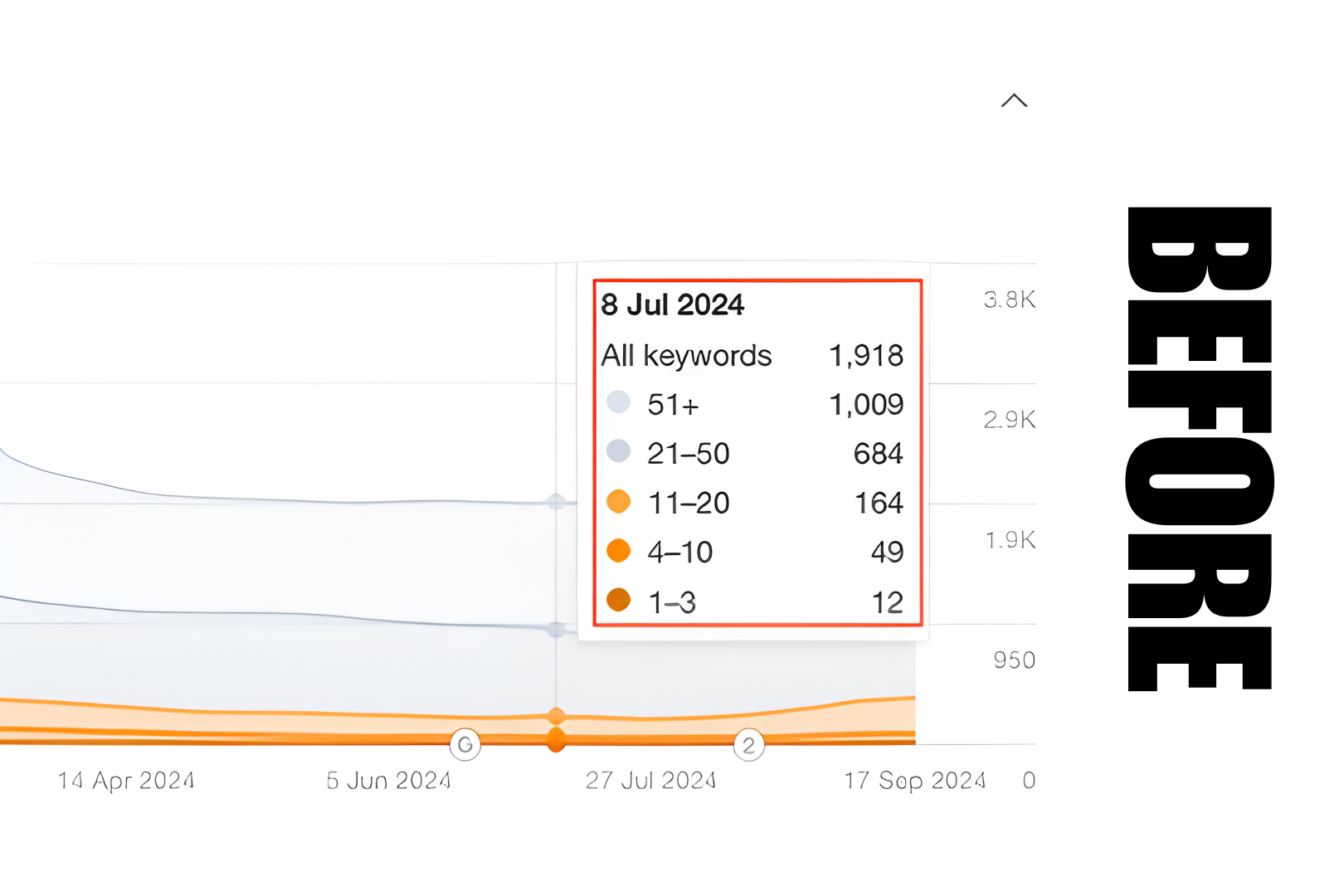
Task: Click the 51+ legend color dot
Action: [618, 402]
